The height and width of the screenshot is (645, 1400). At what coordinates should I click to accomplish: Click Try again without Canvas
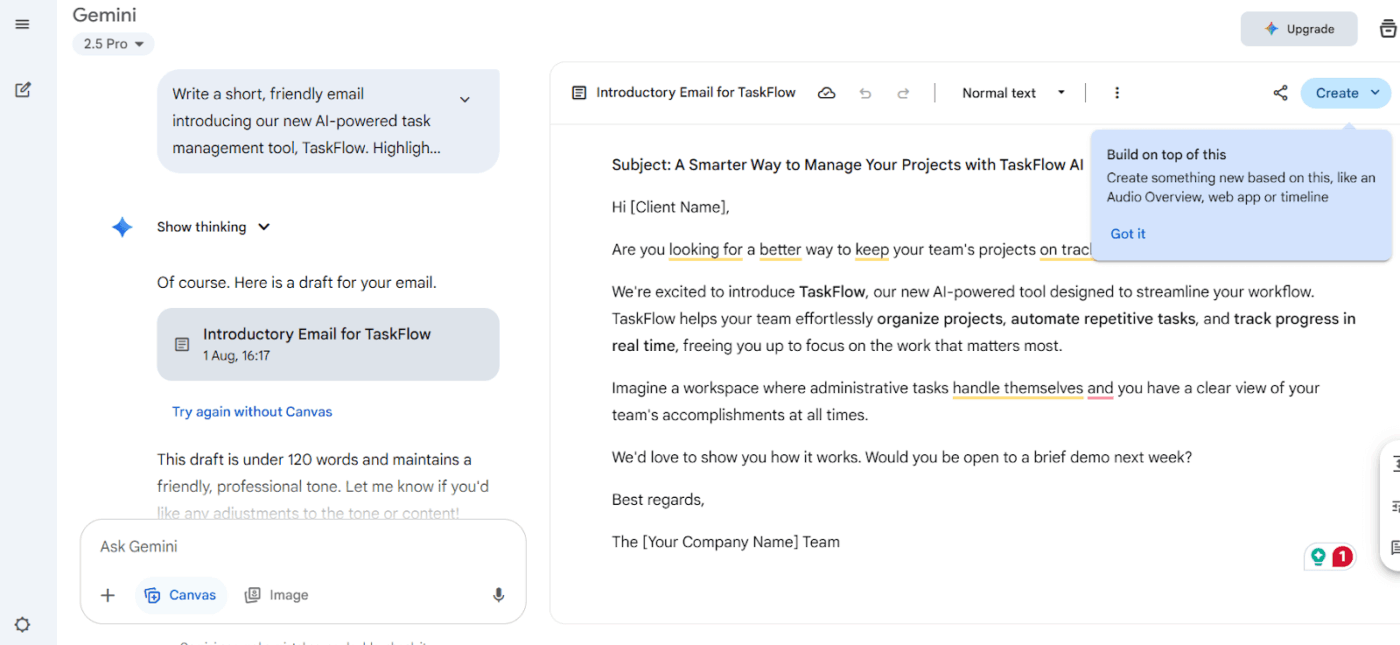click(x=252, y=411)
